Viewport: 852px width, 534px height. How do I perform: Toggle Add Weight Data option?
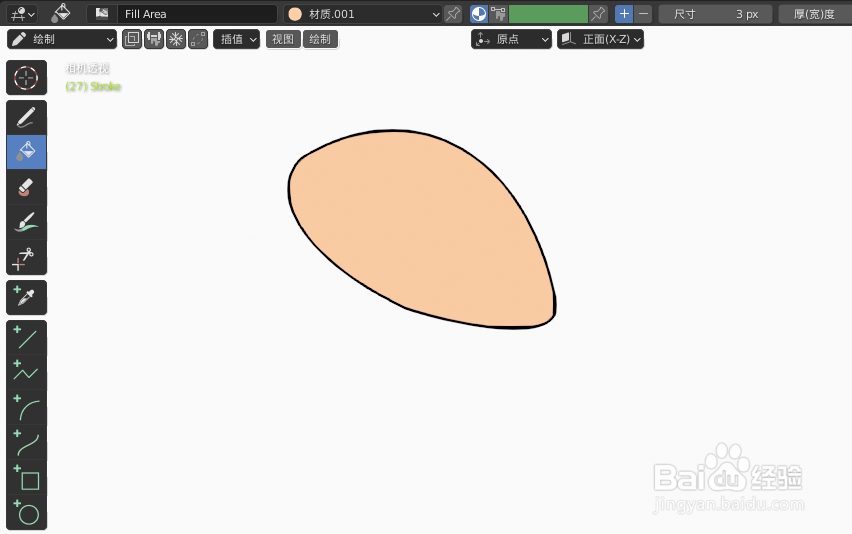154,39
